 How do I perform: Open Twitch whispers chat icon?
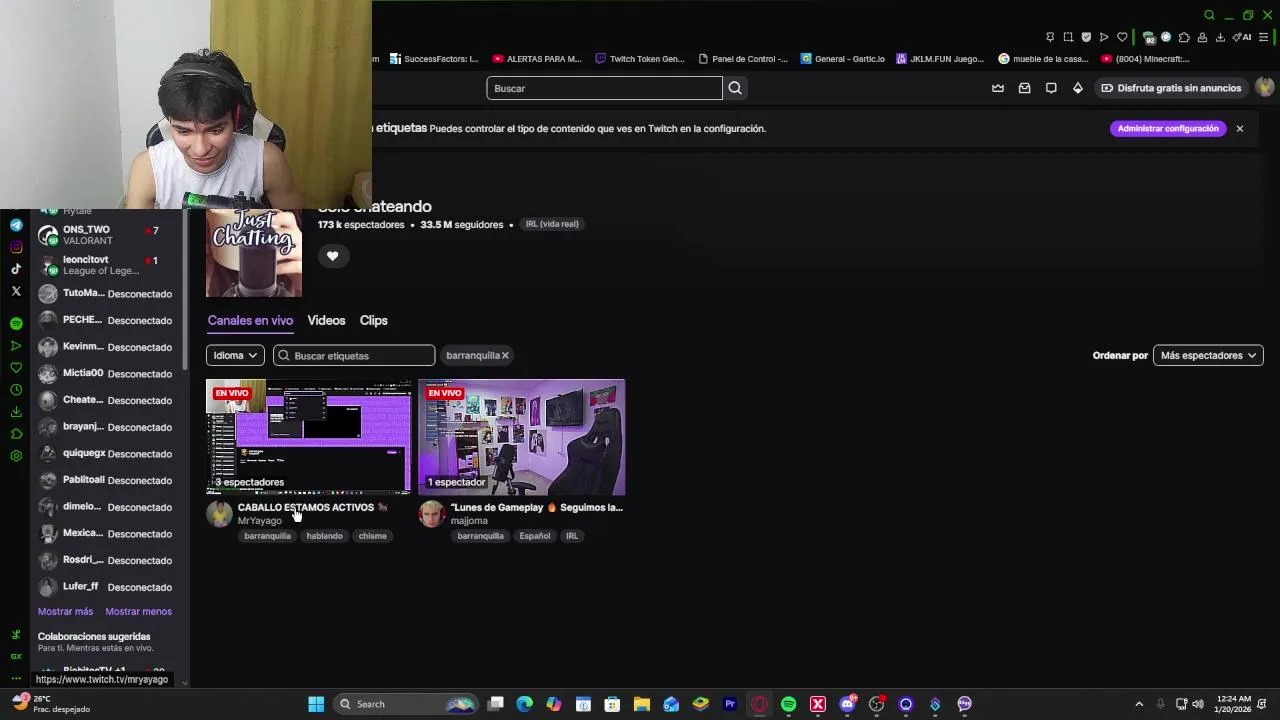(x=1051, y=88)
